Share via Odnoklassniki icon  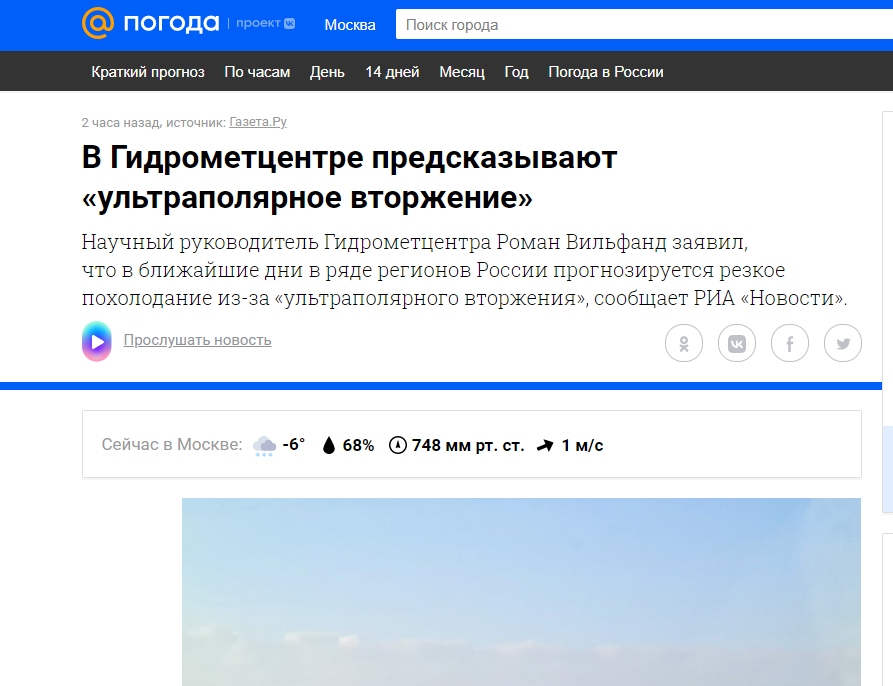[683, 343]
